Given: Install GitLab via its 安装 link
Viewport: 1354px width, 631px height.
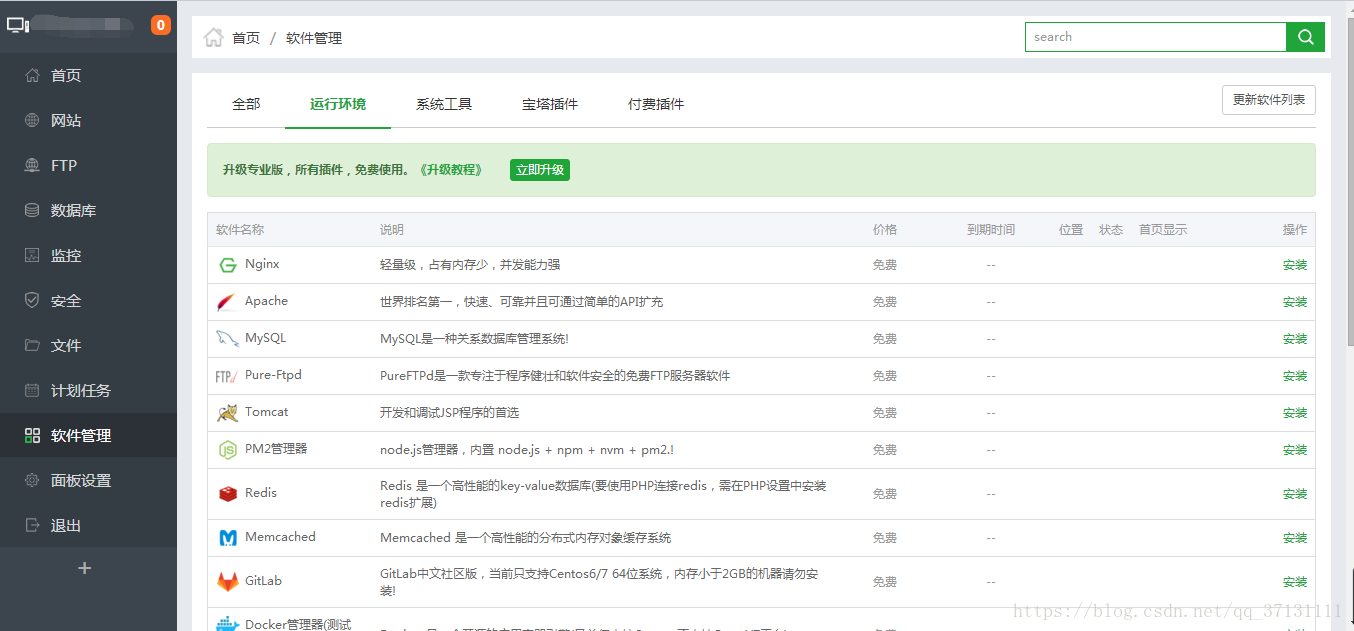Looking at the screenshot, I should pos(1295,582).
